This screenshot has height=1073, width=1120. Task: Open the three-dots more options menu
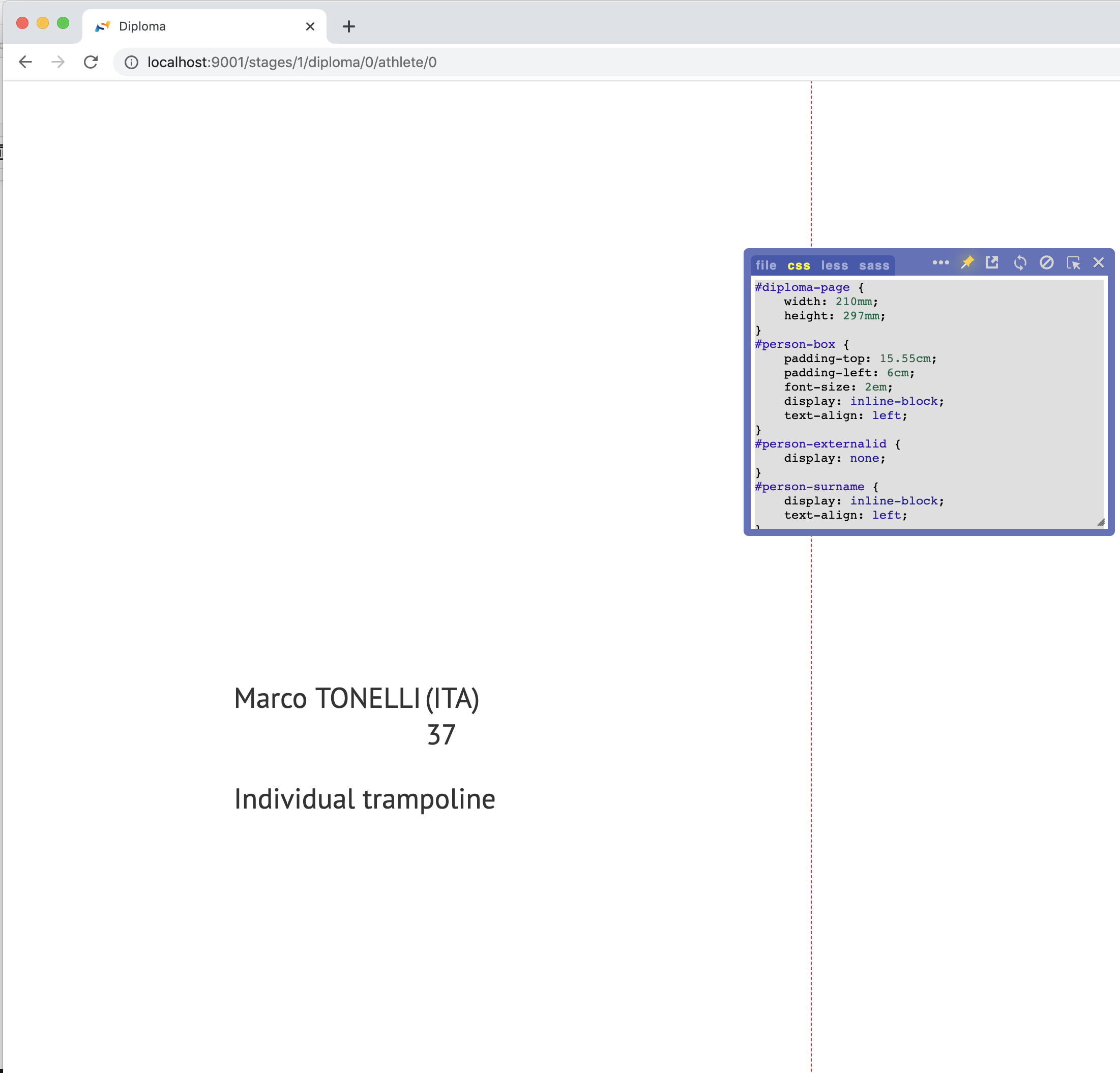(x=940, y=262)
